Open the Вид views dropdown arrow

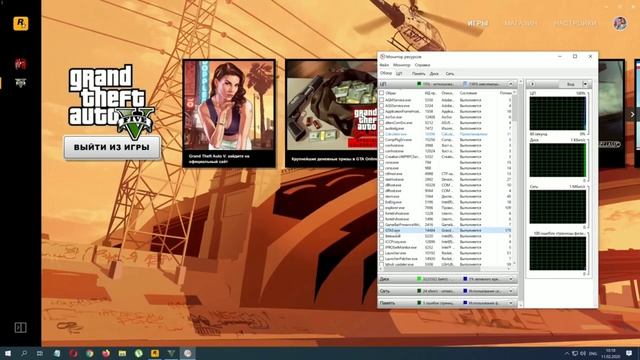585,84
